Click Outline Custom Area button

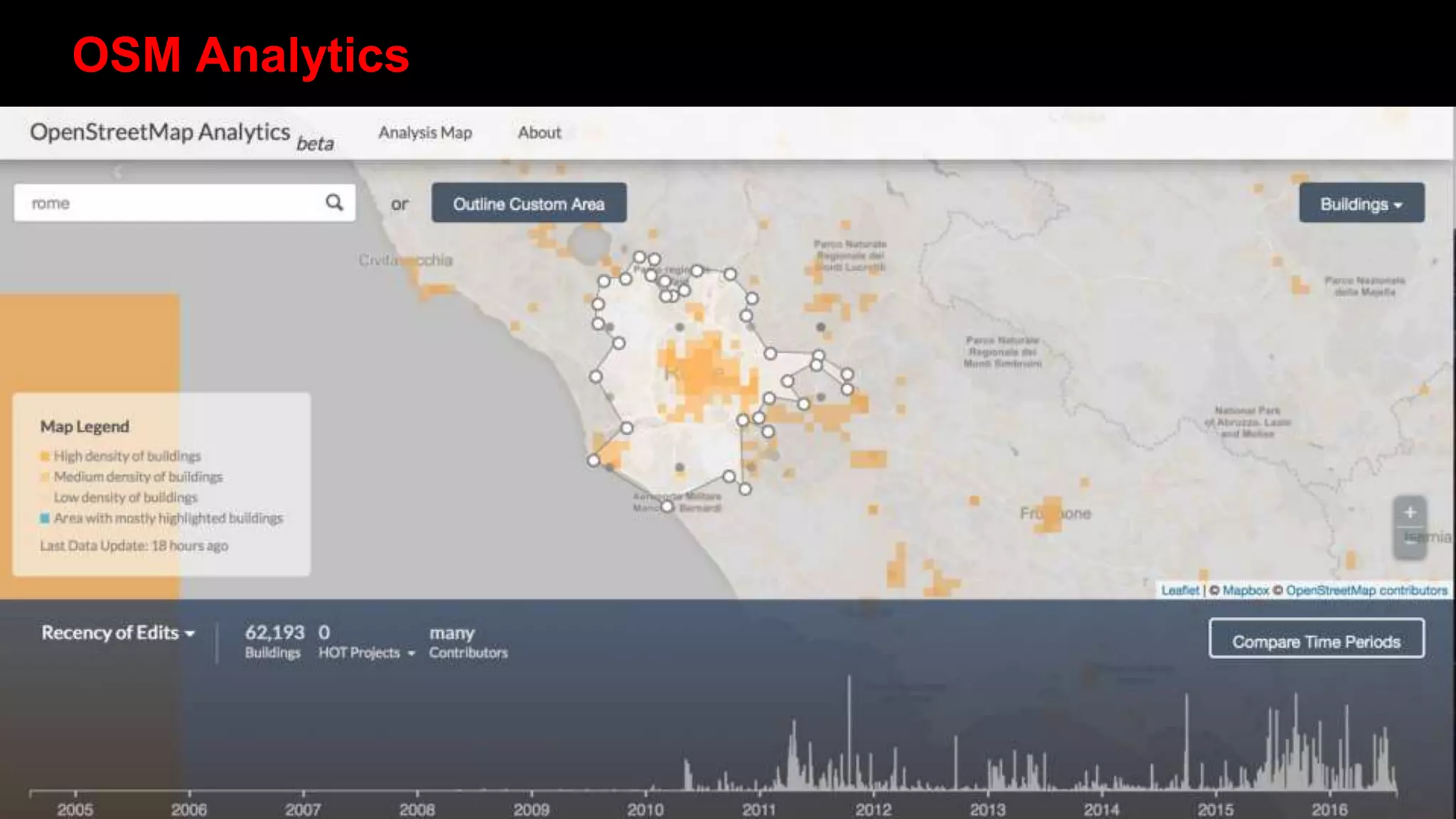529,203
